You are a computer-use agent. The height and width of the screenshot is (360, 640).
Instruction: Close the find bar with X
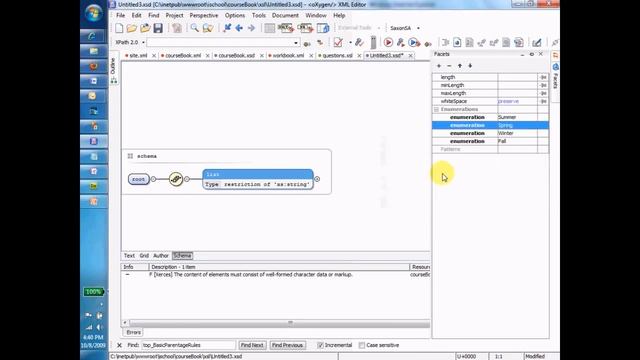[119, 345]
